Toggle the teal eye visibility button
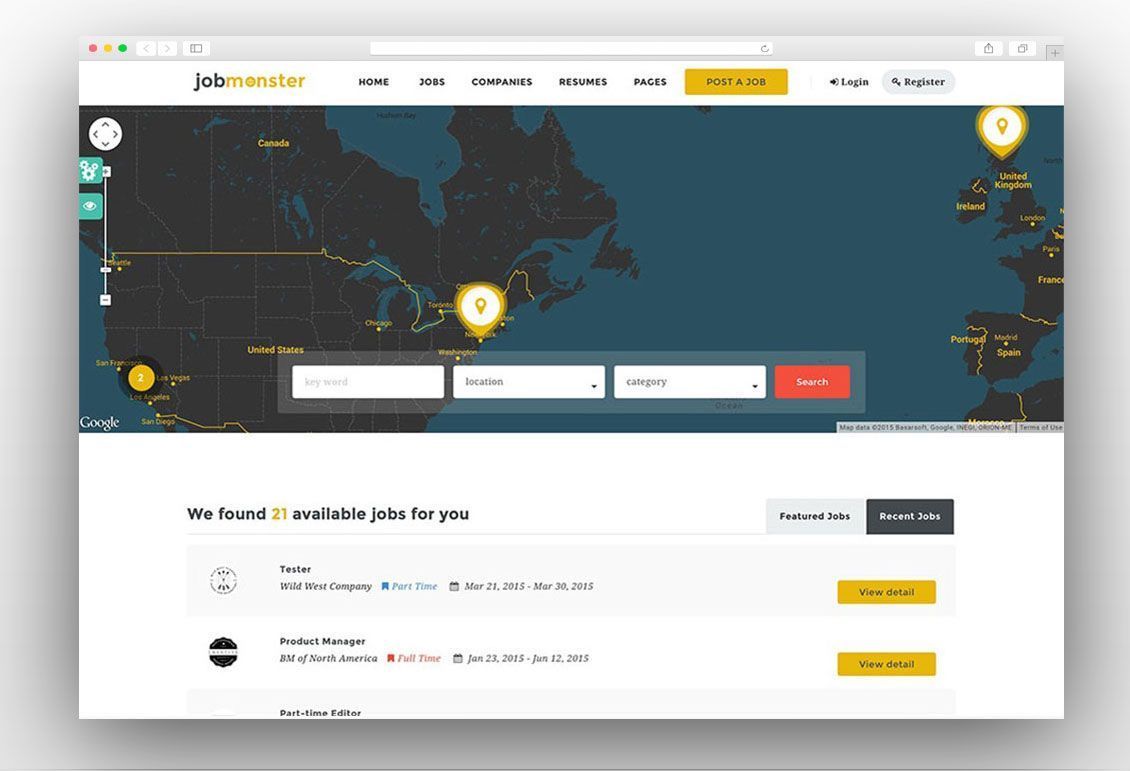Screen dimensions: 1130x771 tap(90, 206)
